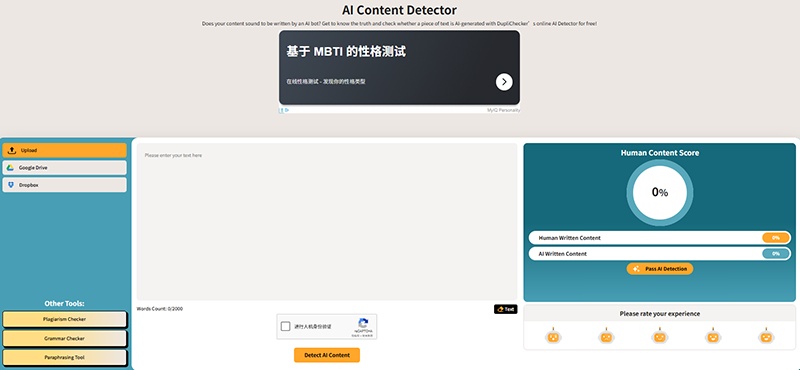Click the 'Please rate your experience' text
The image size is (800, 370).
click(660, 314)
